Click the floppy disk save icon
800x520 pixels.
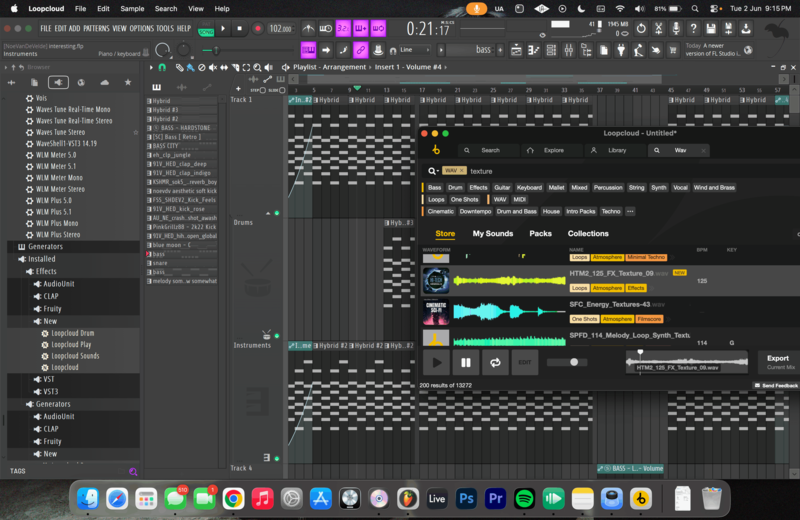711,29
